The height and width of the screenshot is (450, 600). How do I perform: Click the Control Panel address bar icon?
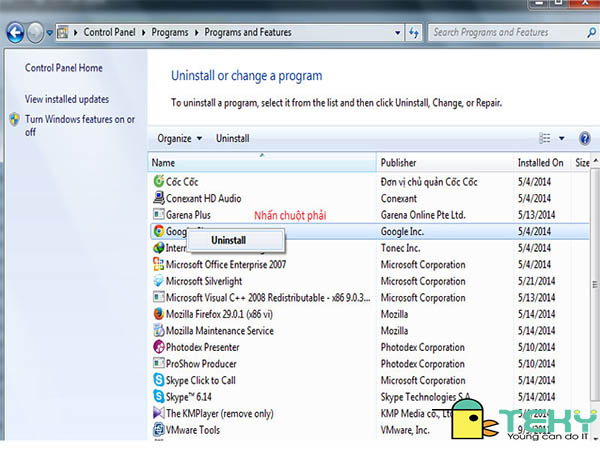click(62, 33)
